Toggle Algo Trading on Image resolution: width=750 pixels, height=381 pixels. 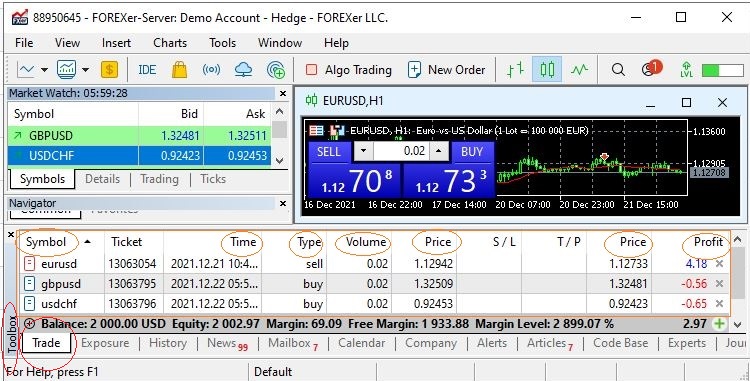tap(349, 70)
